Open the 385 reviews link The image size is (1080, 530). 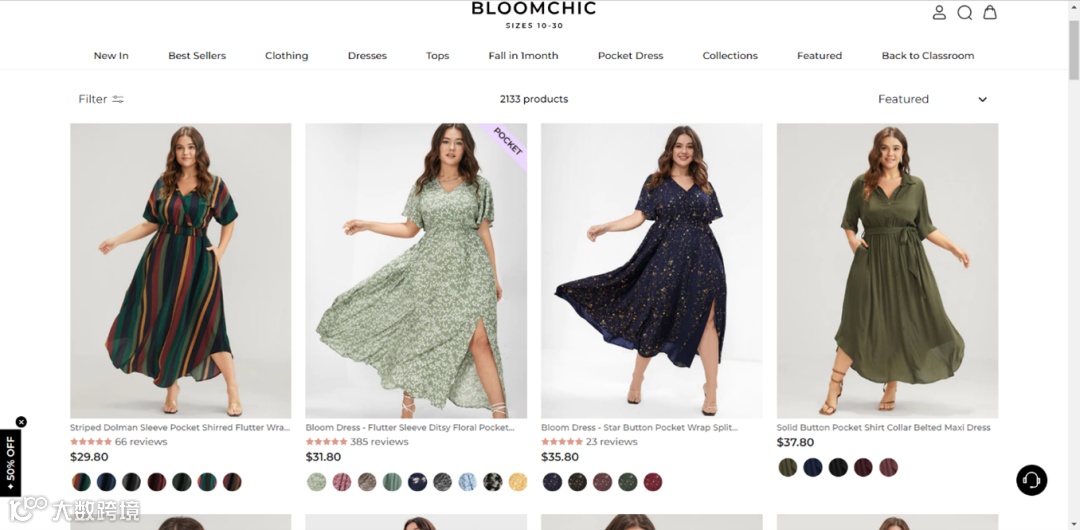[378, 442]
